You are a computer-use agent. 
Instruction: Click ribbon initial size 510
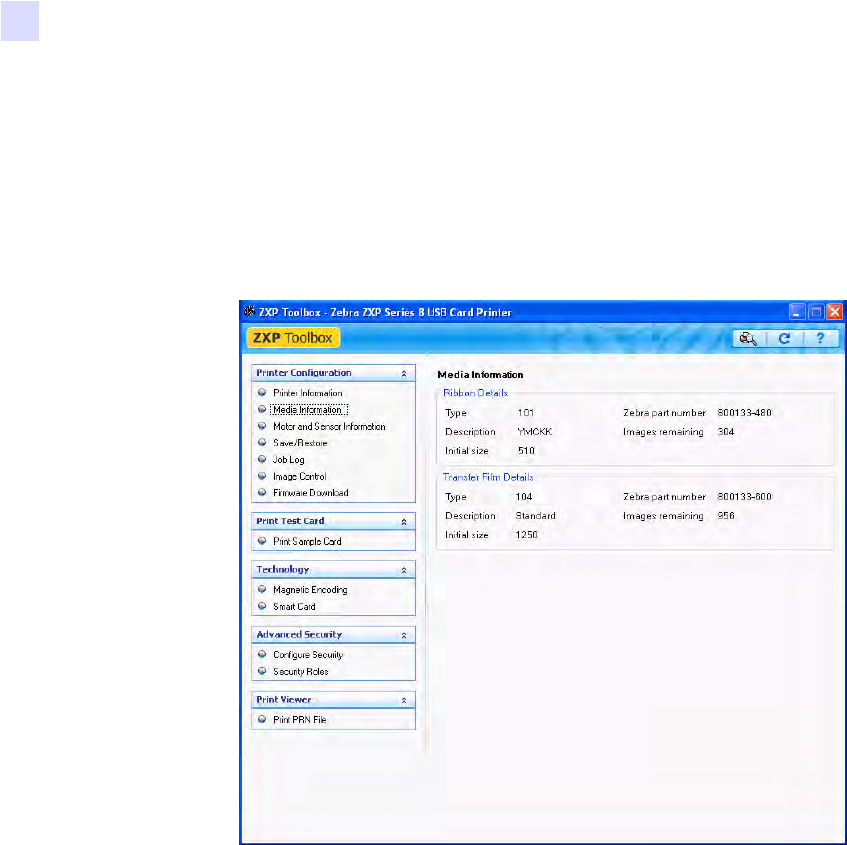point(526,451)
